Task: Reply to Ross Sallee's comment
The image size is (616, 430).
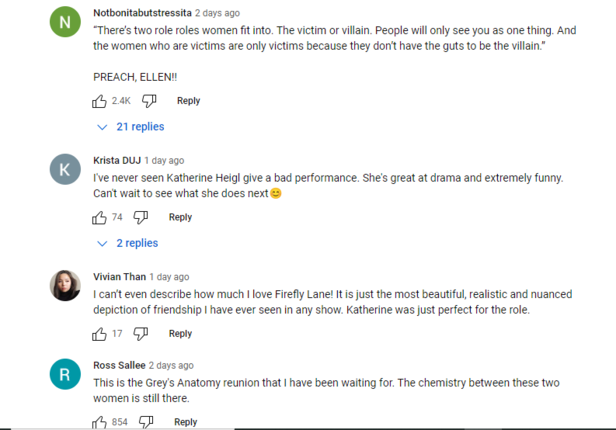Action: [185, 422]
